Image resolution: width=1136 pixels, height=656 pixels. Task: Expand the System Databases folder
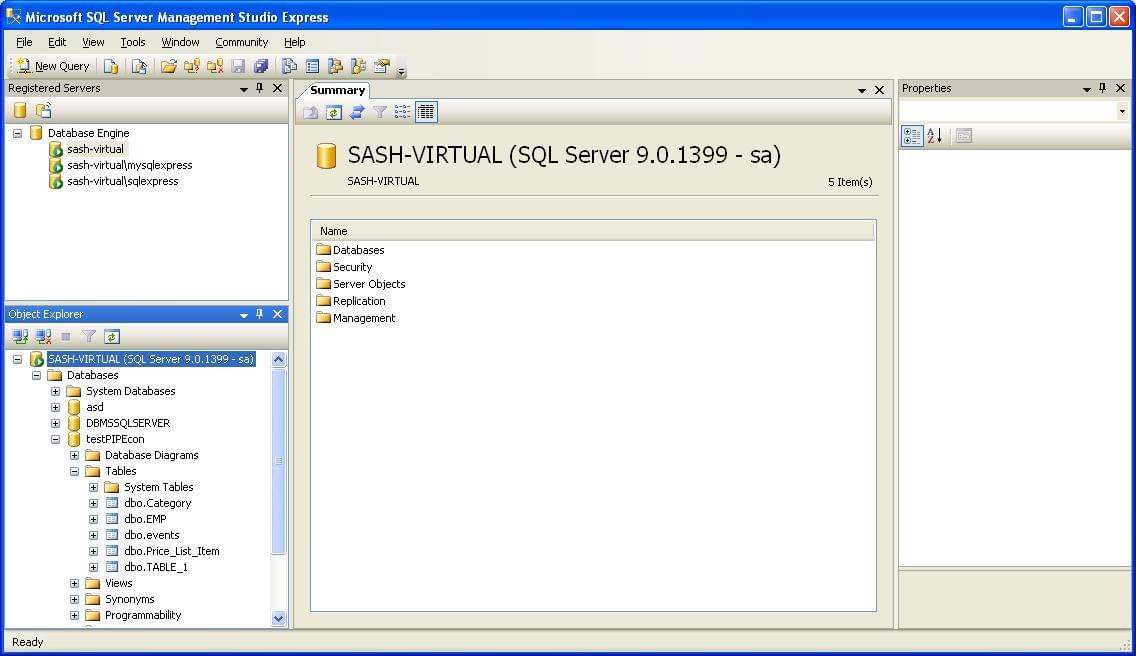(x=55, y=391)
